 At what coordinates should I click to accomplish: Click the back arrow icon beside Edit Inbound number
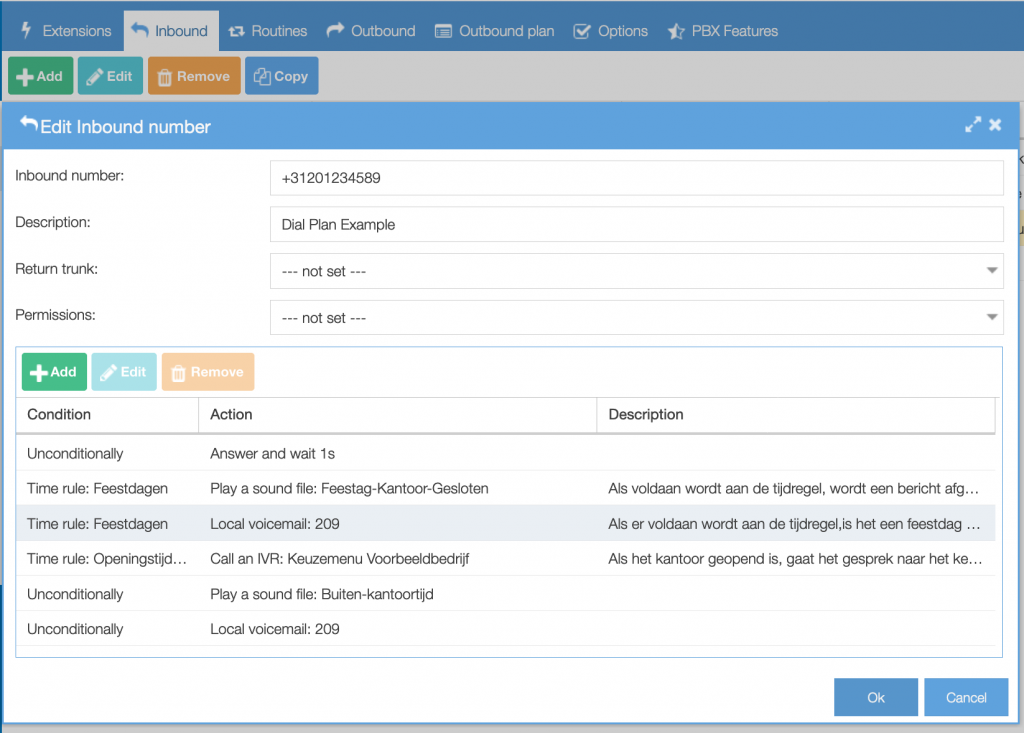[x=31, y=122]
